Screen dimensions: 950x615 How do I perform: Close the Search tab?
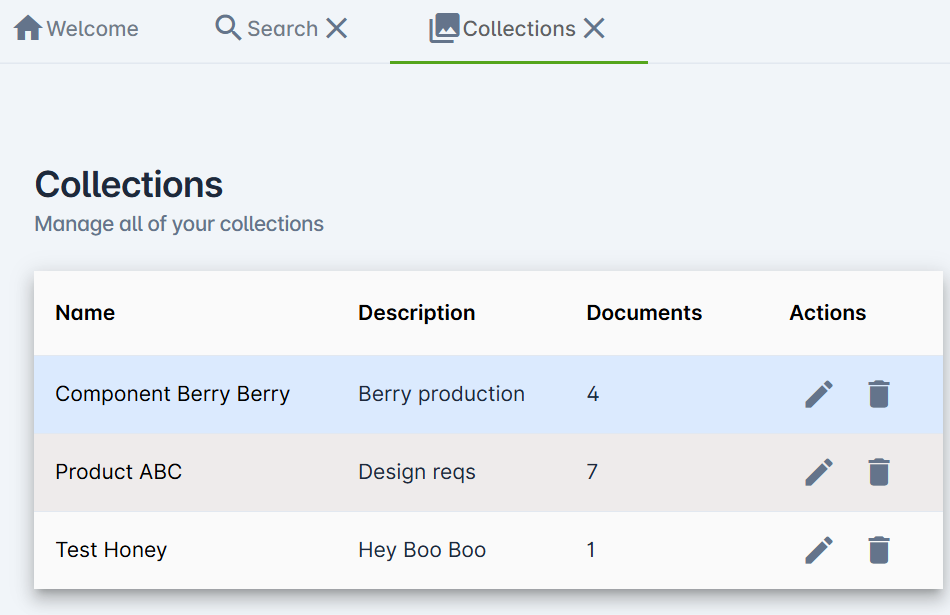point(336,28)
